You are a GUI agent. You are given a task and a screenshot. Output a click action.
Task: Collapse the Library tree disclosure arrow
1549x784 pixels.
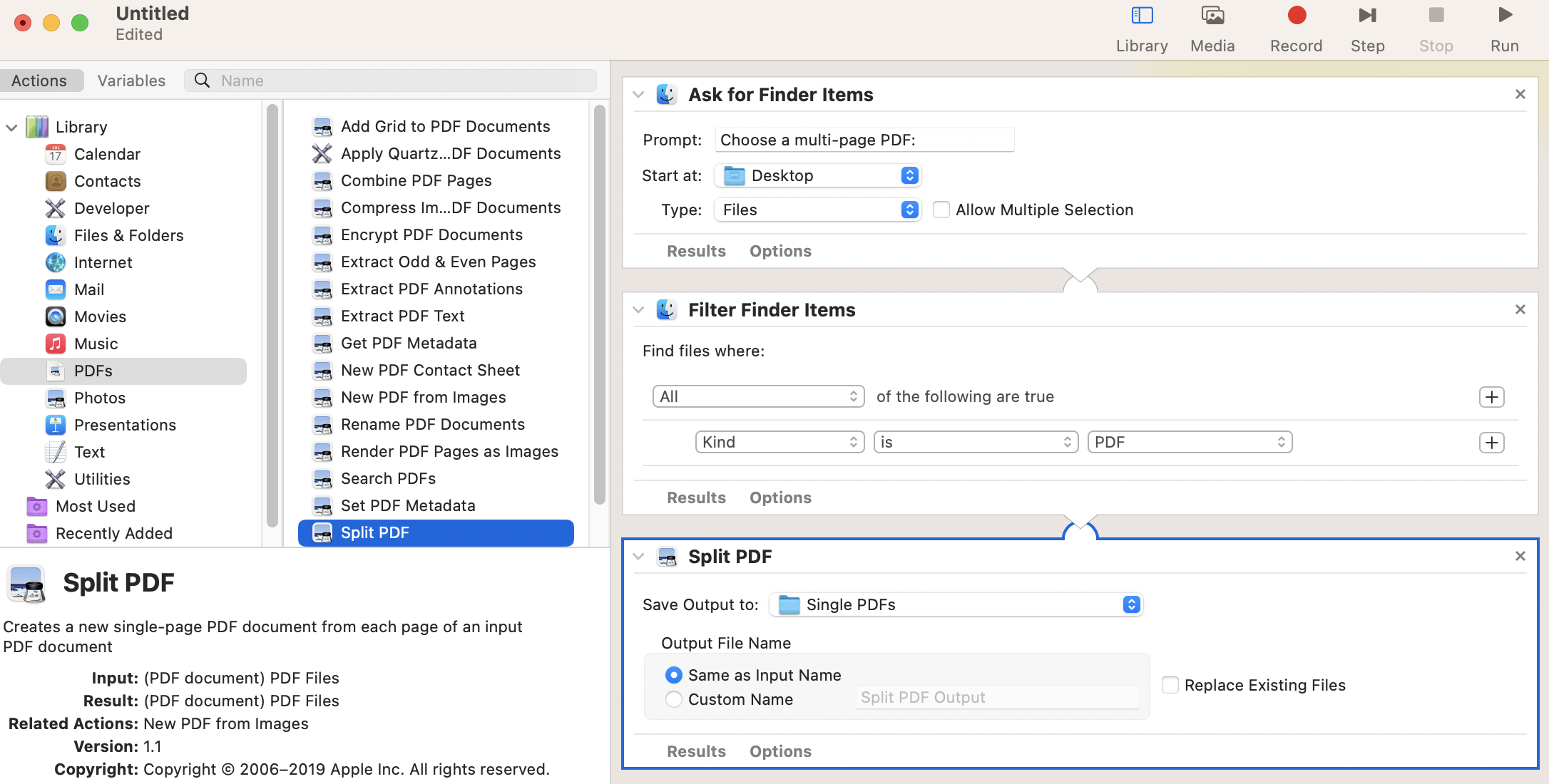tap(11, 128)
